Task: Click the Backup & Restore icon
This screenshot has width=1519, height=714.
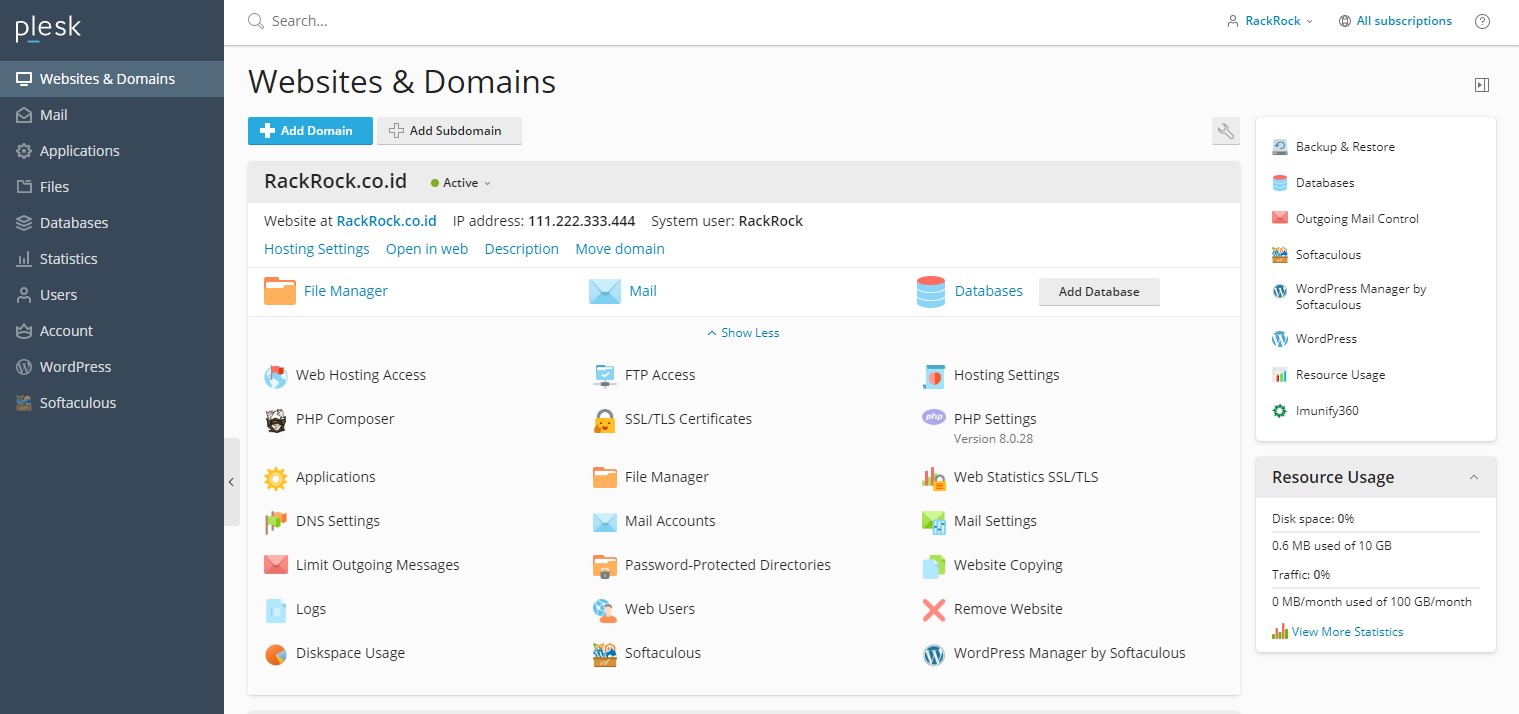Action: point(1280,147)
